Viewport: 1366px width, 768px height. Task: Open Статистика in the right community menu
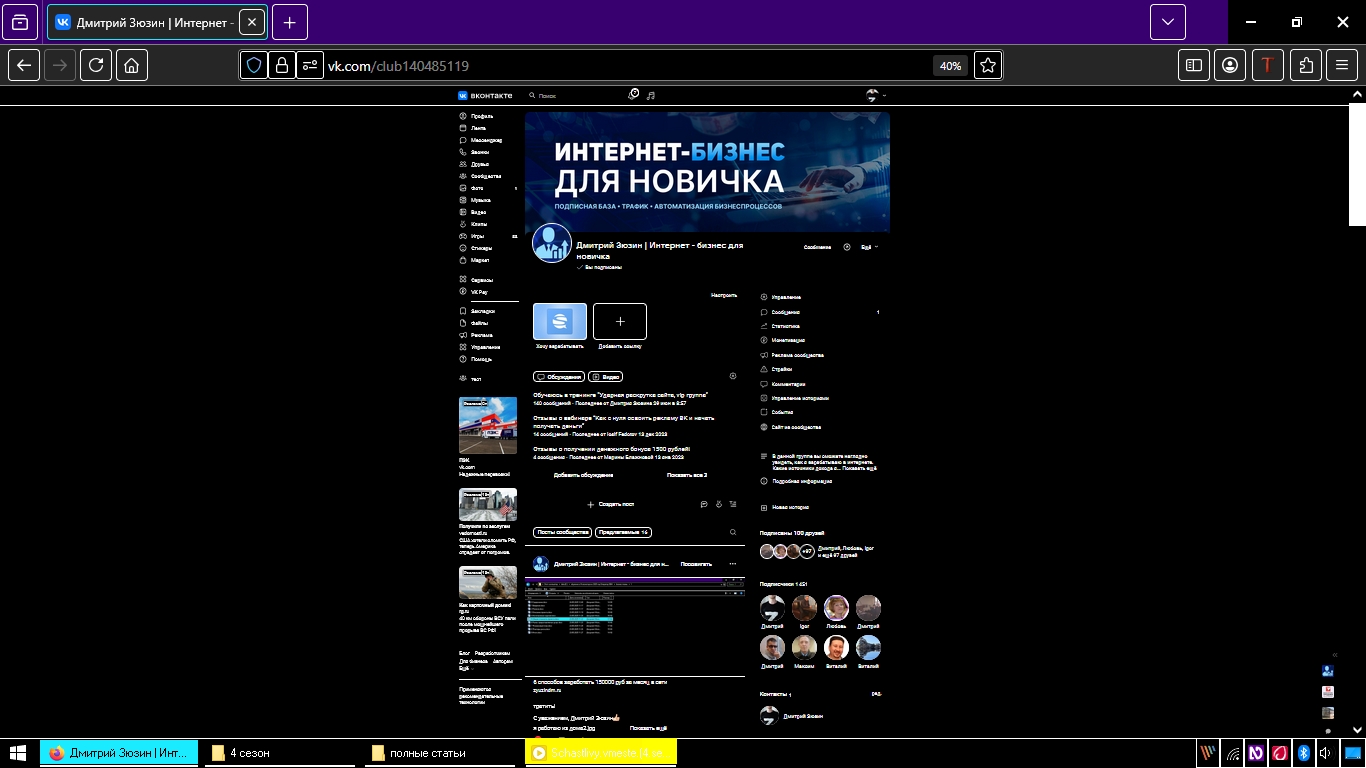780,326
